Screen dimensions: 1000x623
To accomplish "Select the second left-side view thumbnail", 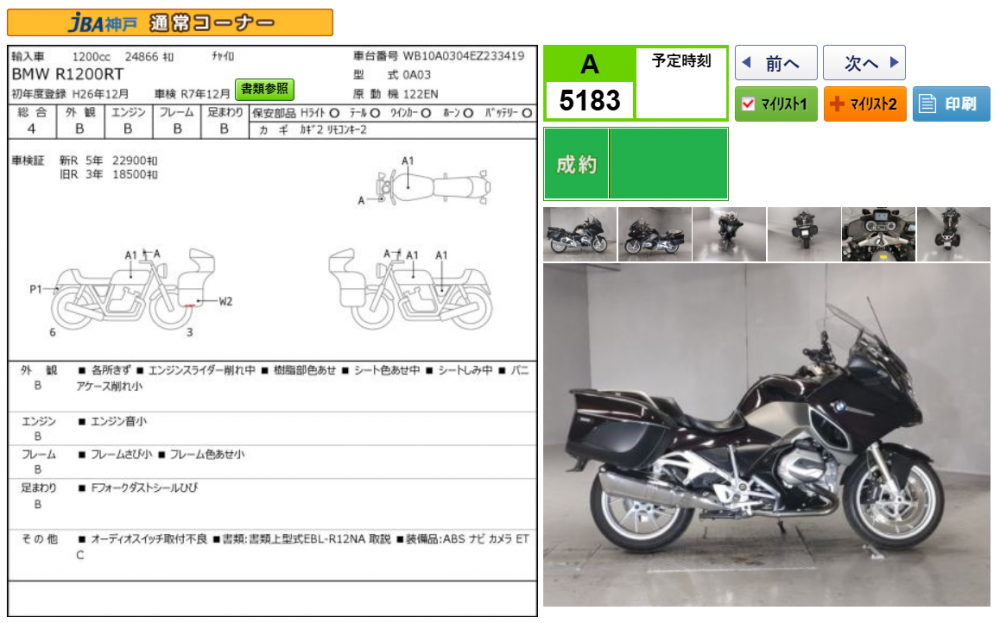I will click(654, 234).
